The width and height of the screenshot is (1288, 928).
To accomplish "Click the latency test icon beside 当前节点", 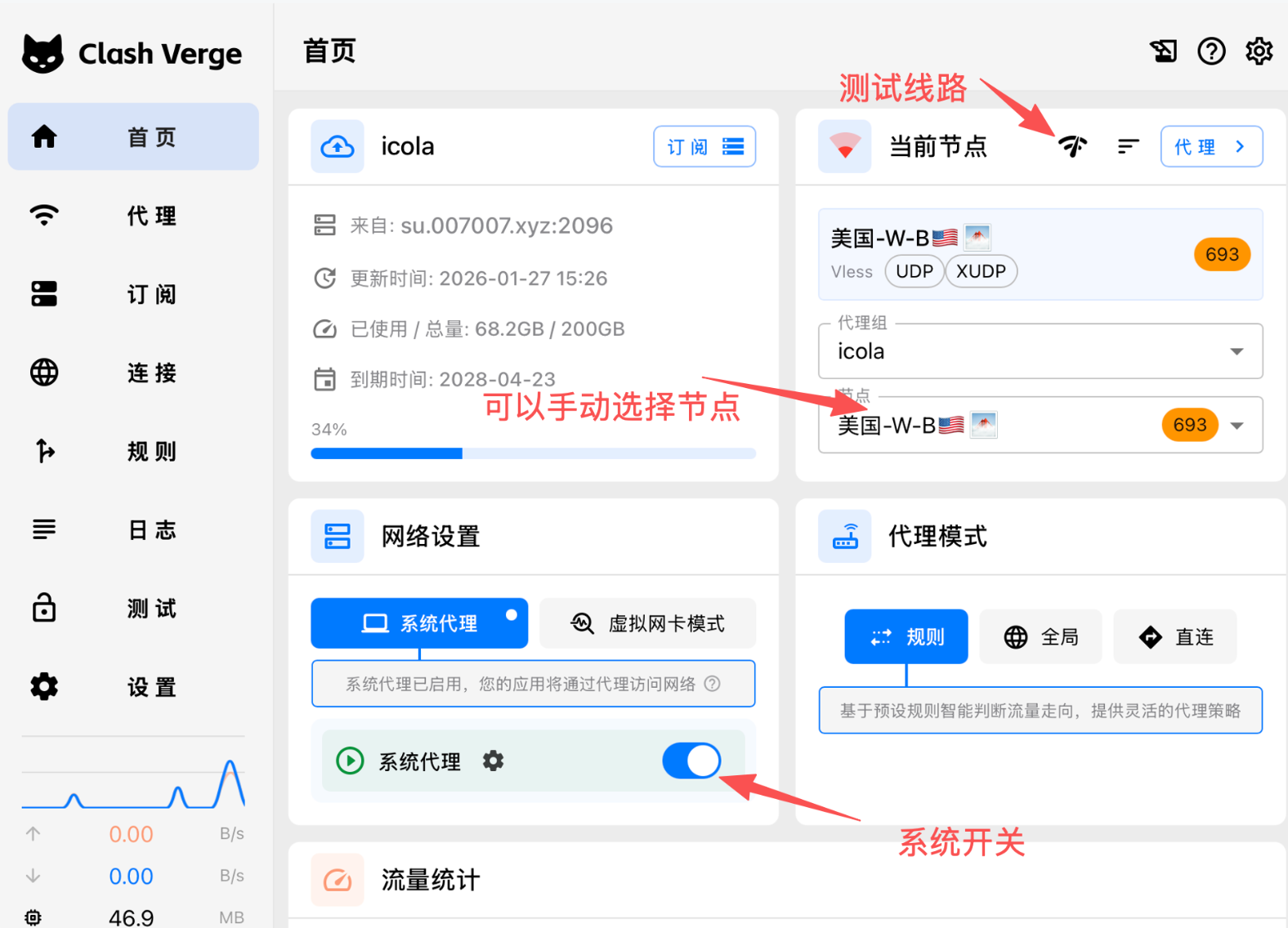I will point(1073,146).
